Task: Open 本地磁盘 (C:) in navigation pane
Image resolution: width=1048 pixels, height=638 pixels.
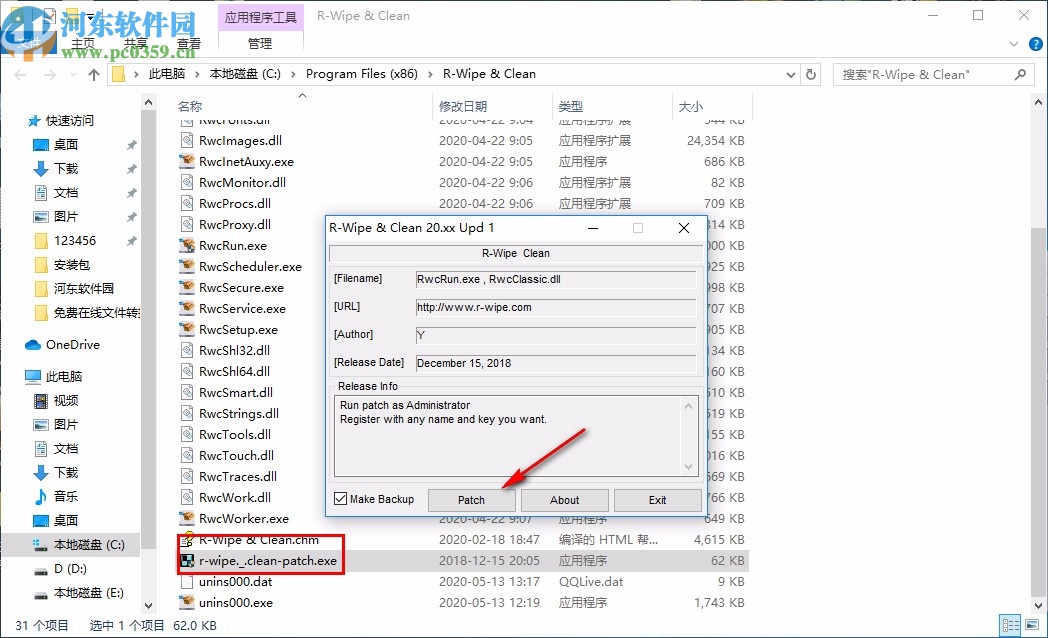Action: pyautogui.click(x=89, y=544)
